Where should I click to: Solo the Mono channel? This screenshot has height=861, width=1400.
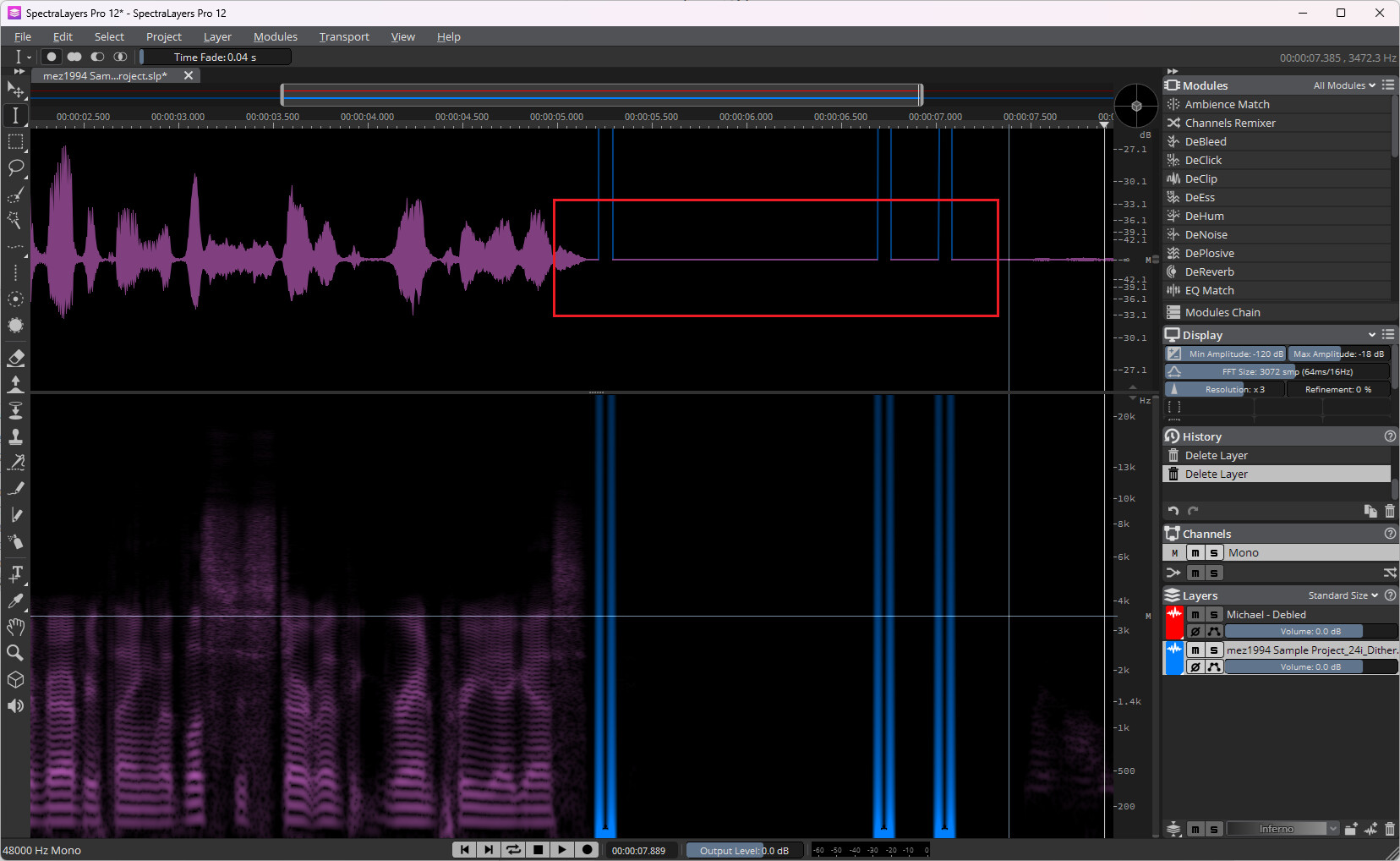(1214, 552)
